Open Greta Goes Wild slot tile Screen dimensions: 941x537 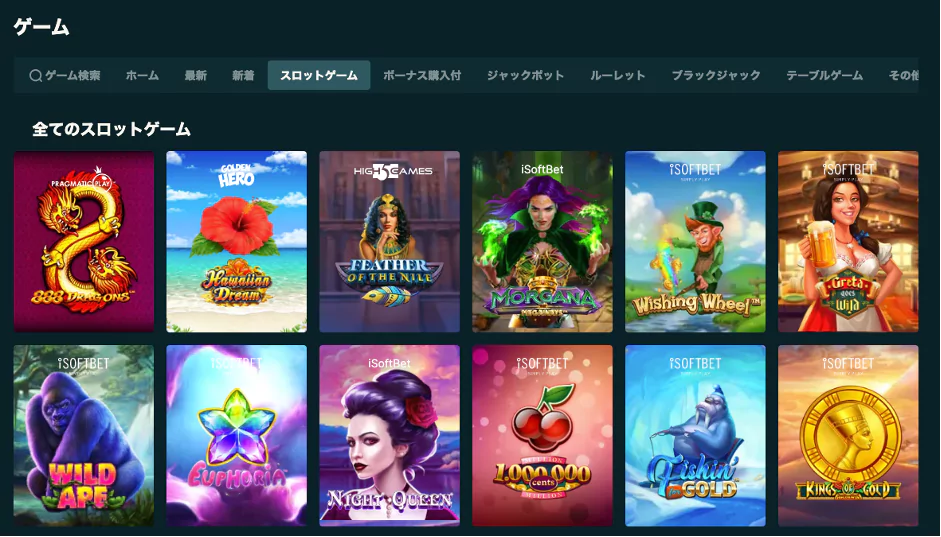[x=848, y=242]
